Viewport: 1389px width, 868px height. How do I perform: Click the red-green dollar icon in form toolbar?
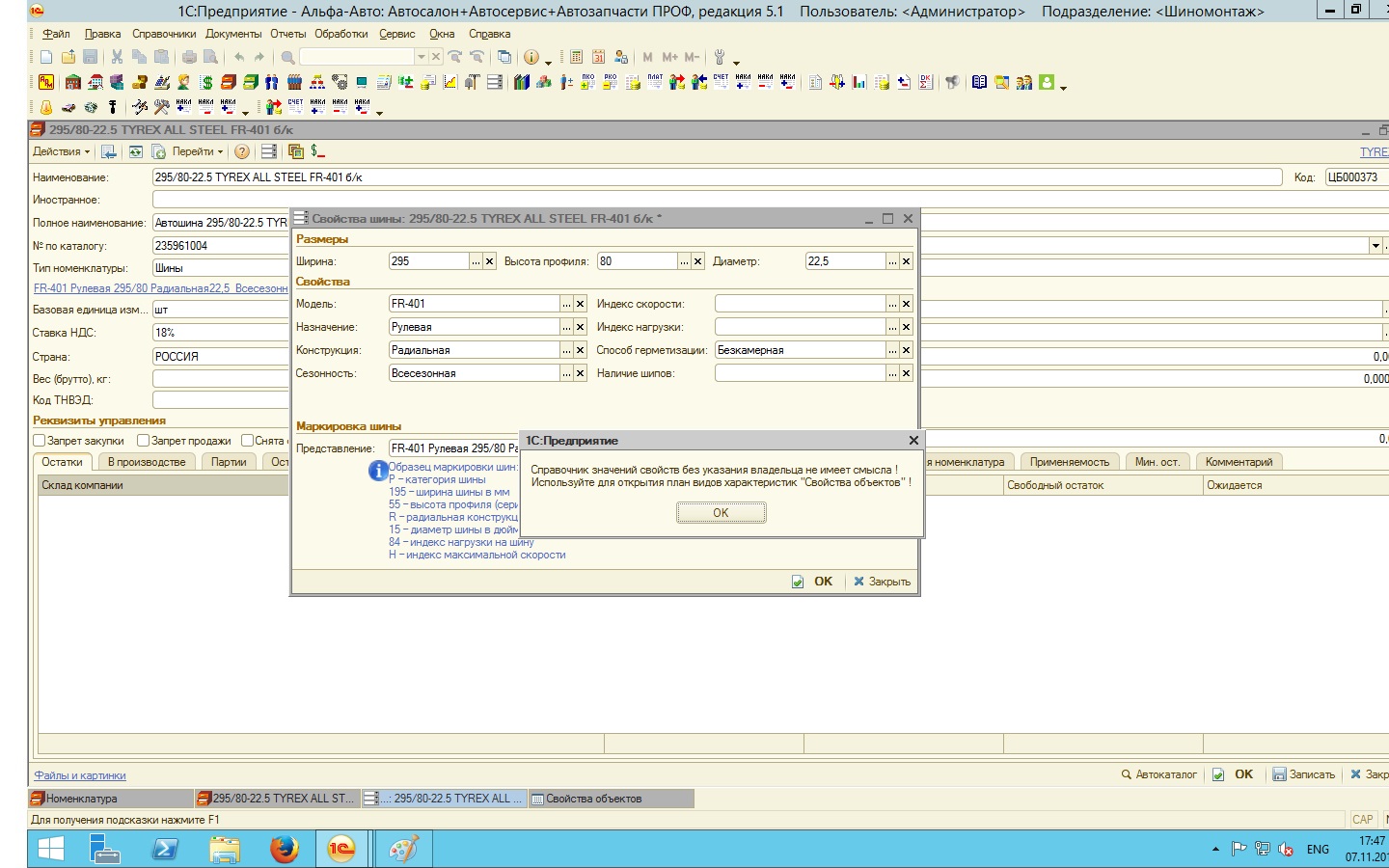318,151
